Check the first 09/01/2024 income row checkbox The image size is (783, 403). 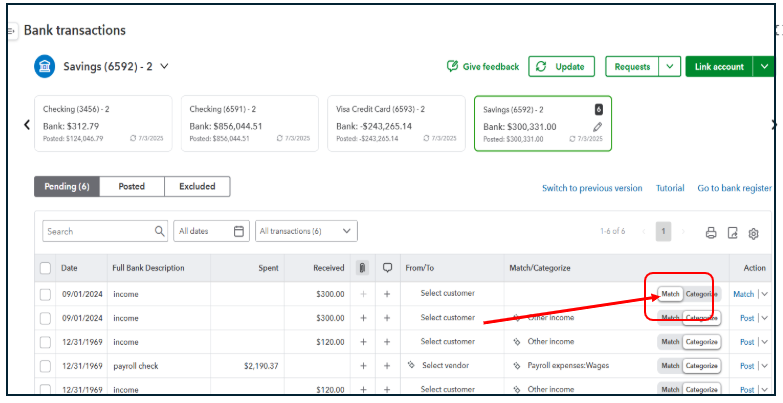pos(45,294)
